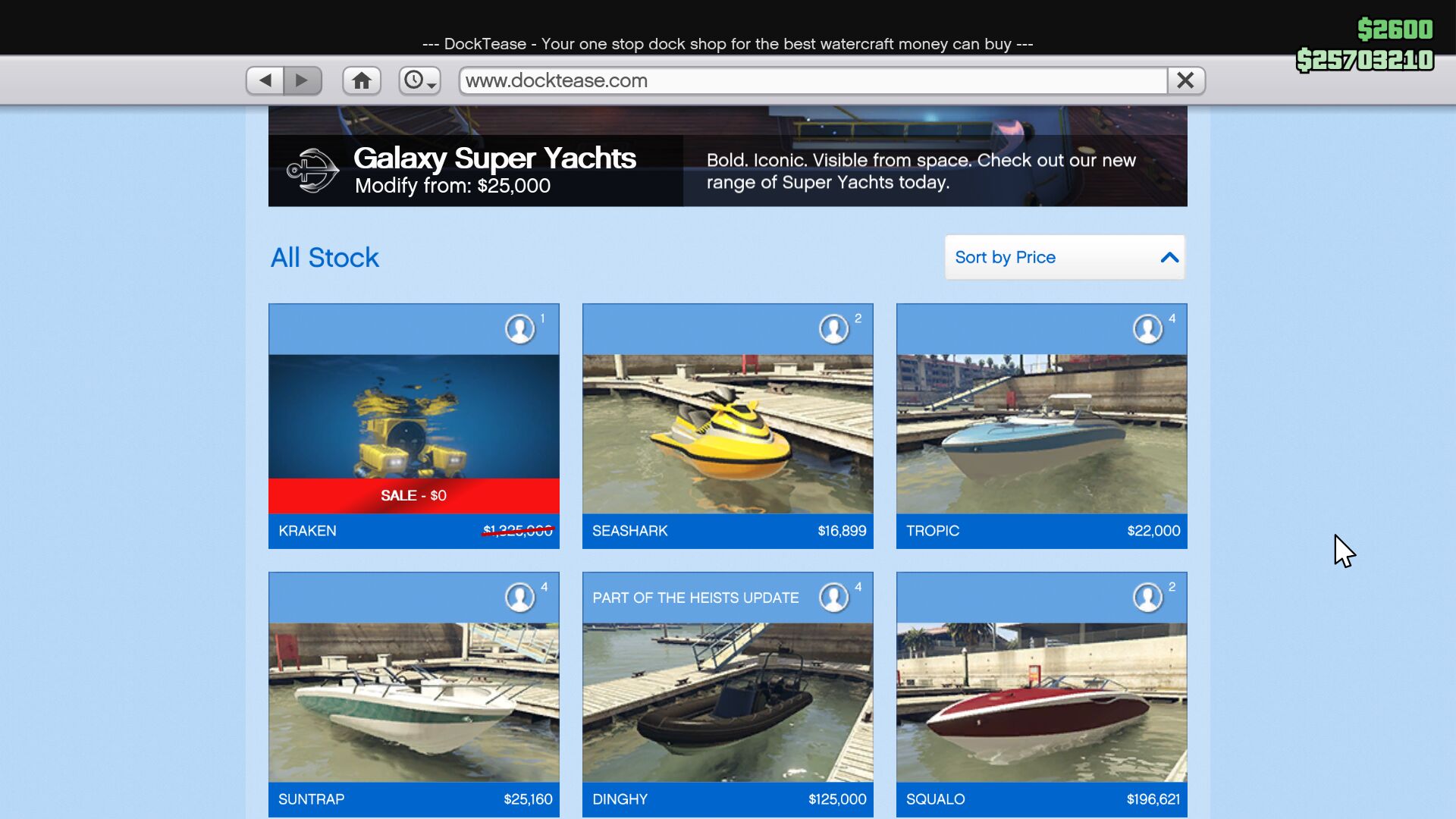The image size is (1456, 819).
Task: Click the Seashark passenger seat icon
Action: pyautogui.click(x=834, y=329)
